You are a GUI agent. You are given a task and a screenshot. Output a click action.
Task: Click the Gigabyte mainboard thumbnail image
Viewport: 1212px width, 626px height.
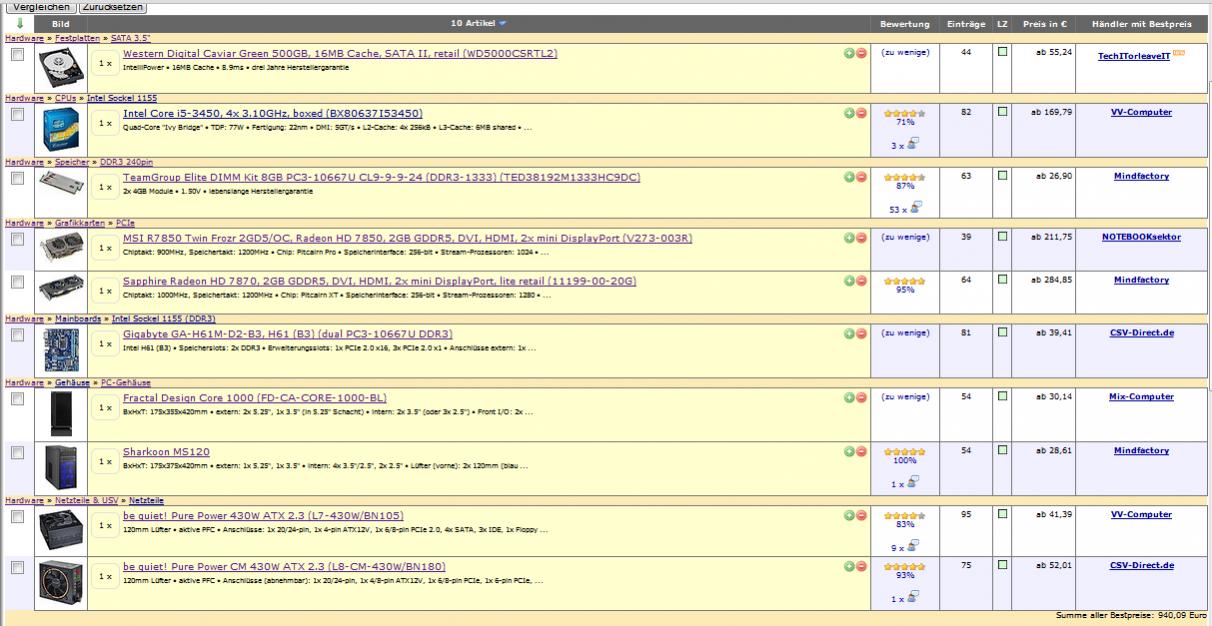pos(62,351)
